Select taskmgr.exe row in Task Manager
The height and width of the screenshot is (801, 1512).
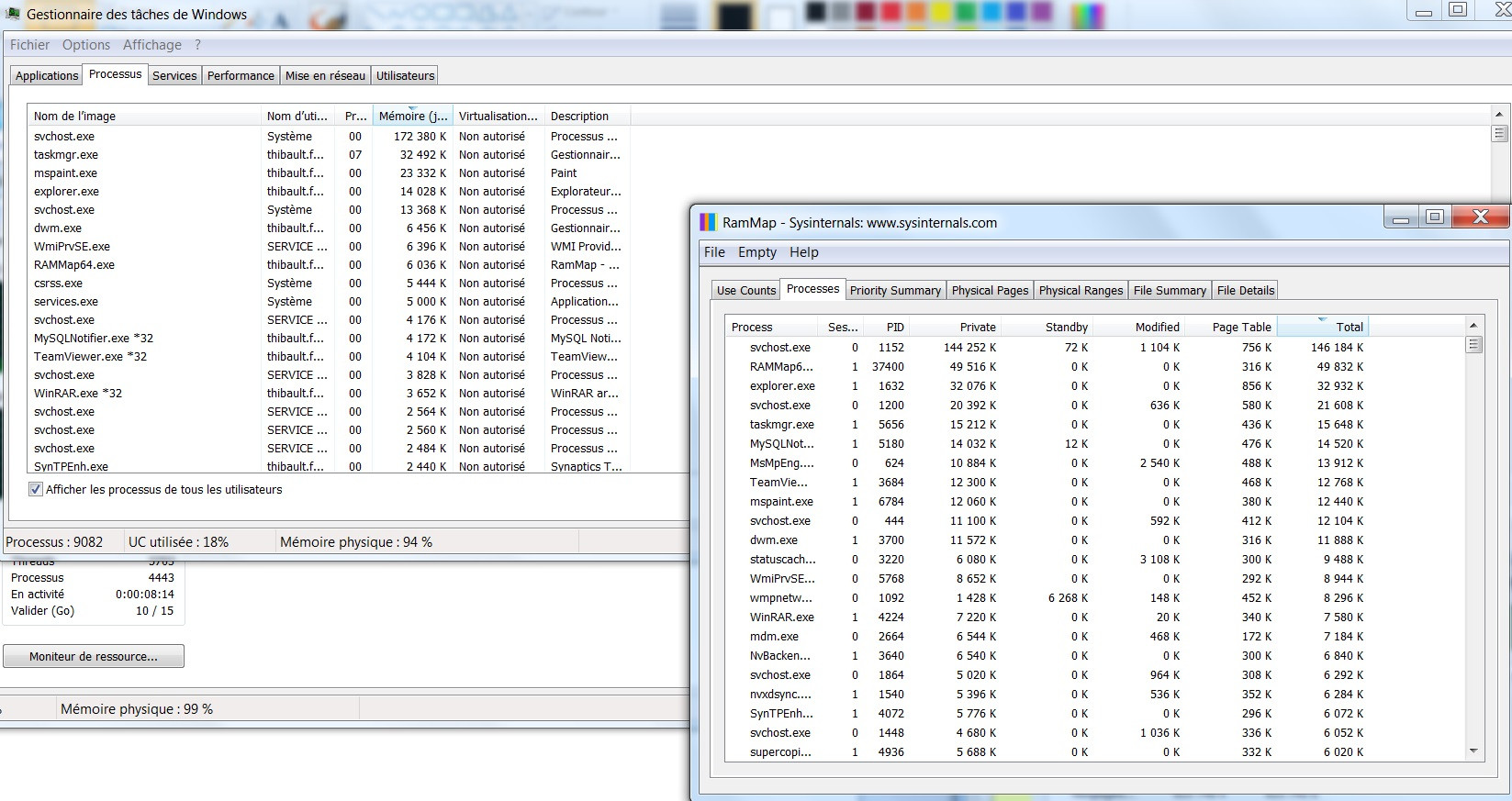point(329,155)
